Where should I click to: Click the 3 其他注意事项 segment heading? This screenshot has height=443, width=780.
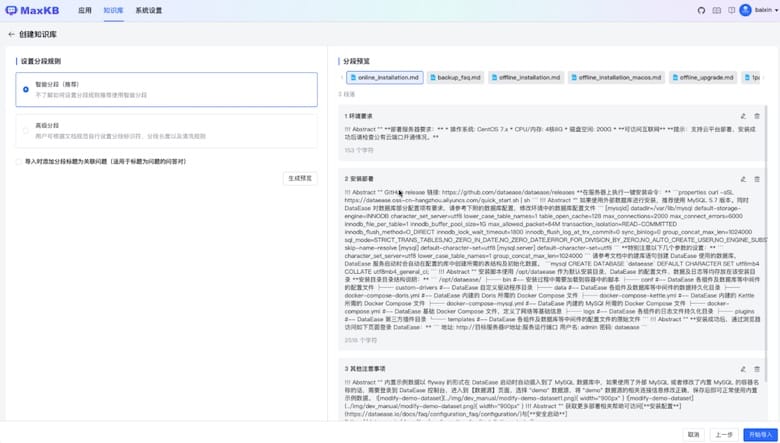365,369
